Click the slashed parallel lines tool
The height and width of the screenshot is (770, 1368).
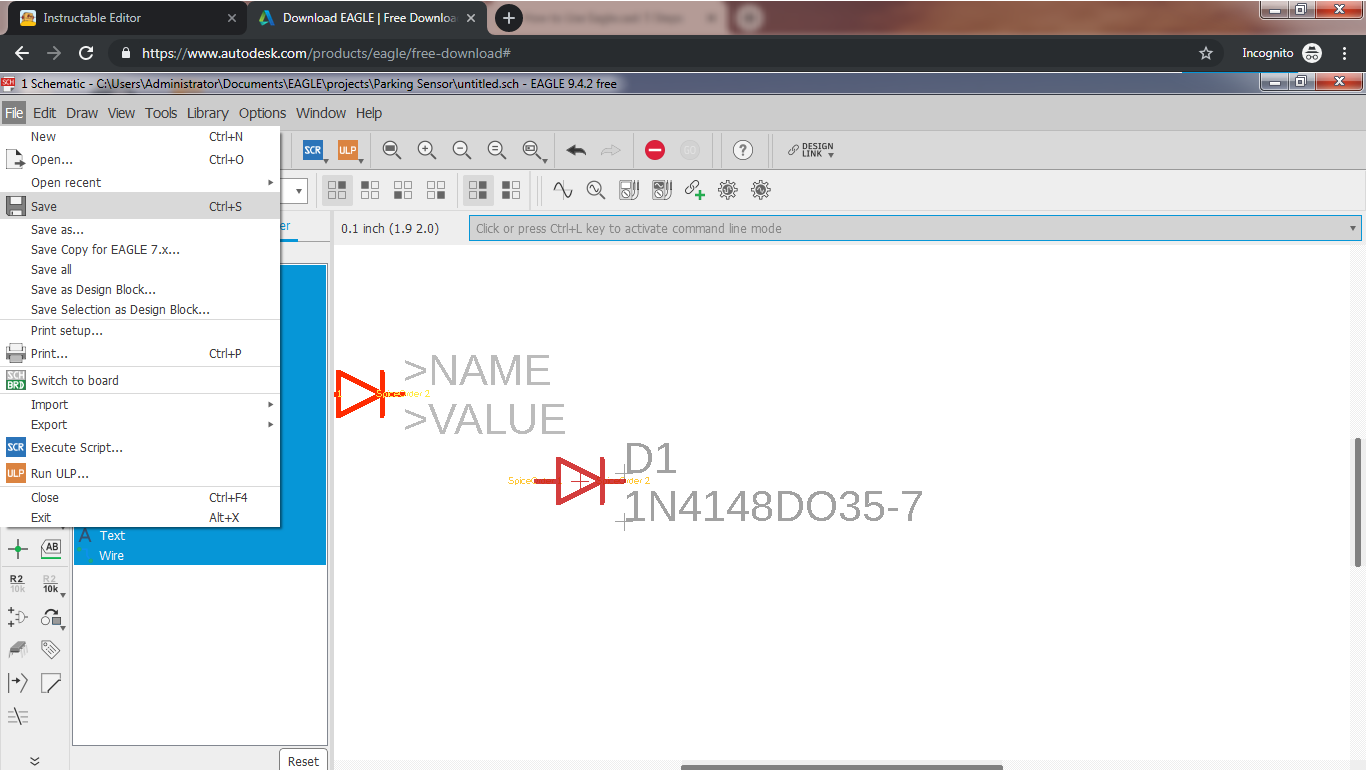18,716
